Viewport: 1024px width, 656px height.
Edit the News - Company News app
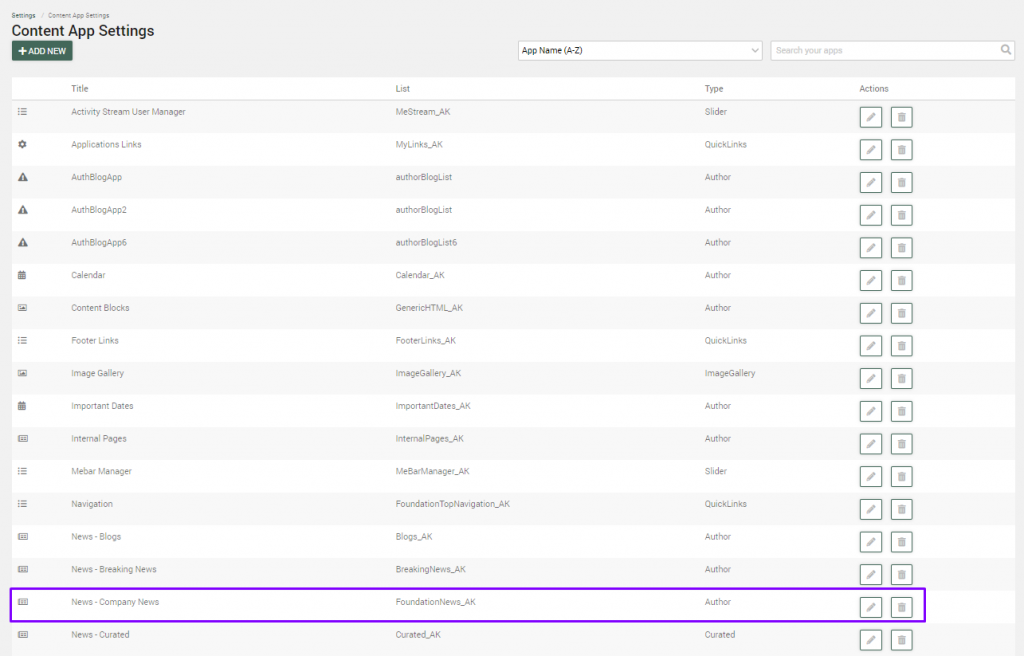870,608
